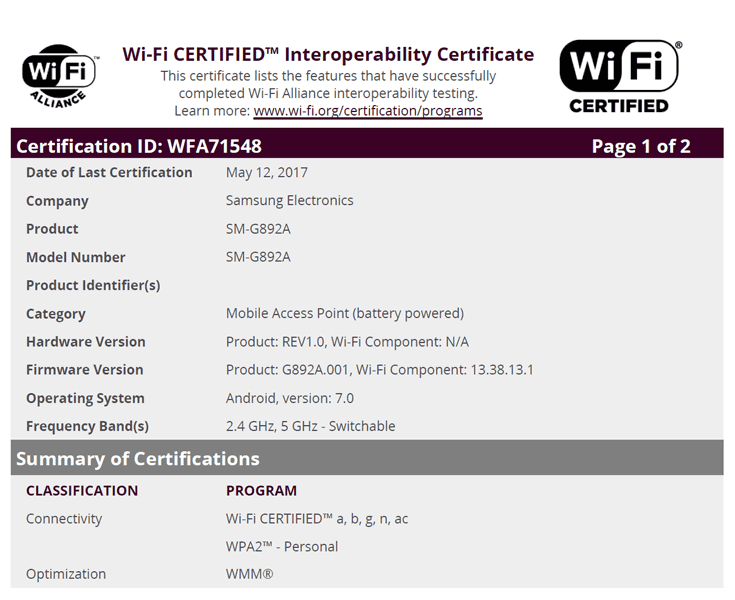The width and height of the screenshot is (735, 600).
Task: Click the Page 1 of 2 indicator
Action: pos(641,146)
